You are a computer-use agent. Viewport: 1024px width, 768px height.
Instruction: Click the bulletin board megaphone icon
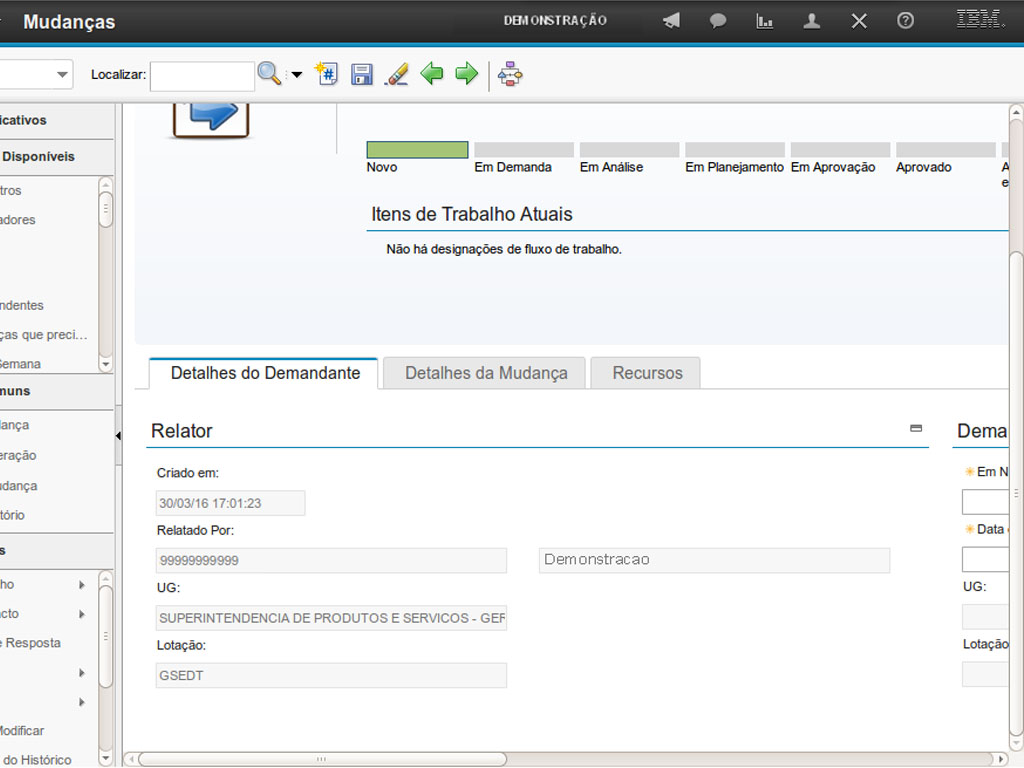[x=671, y=21]
